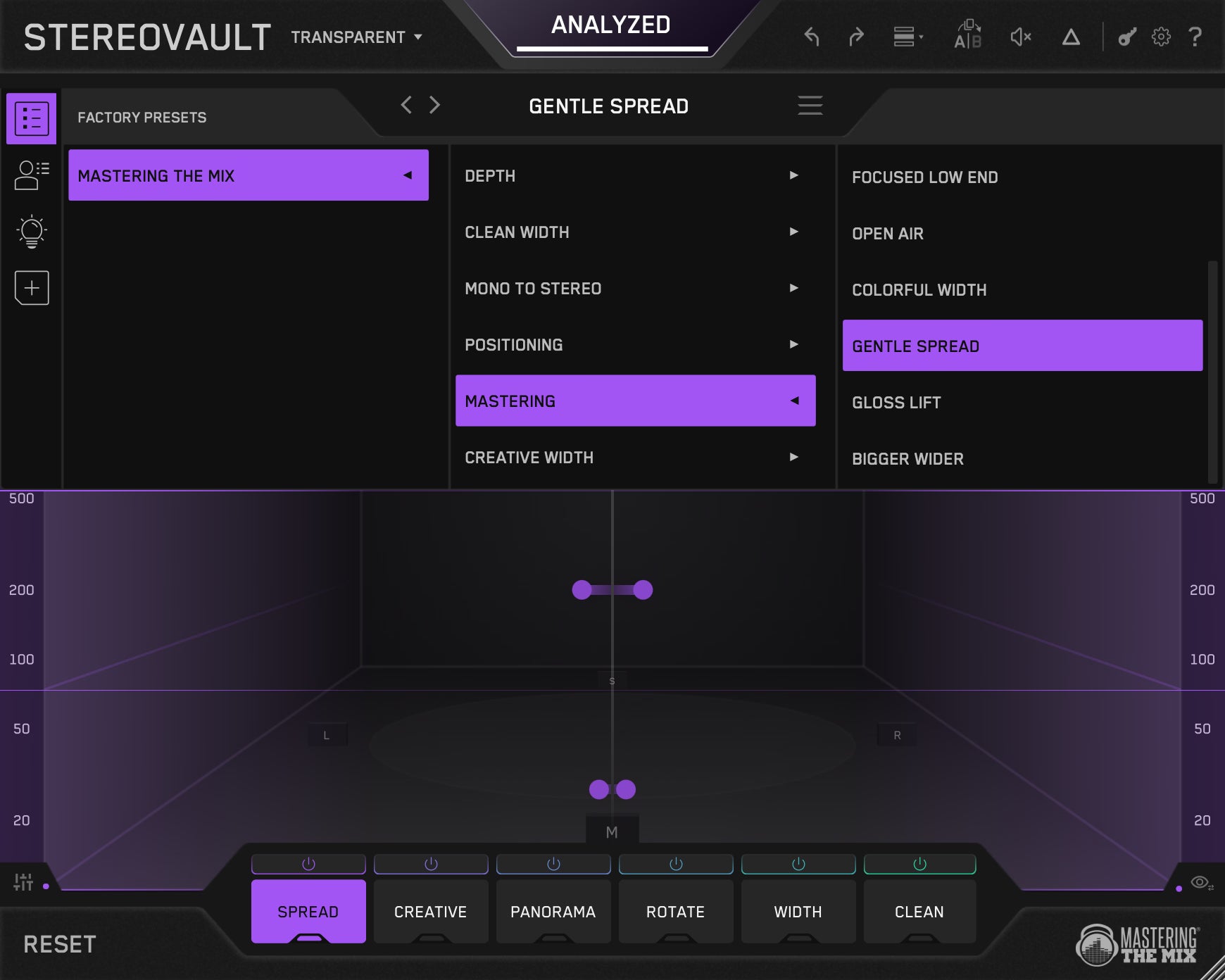The image size is (1225, 980).
Task: Switch to the WIDTH module tab
Action: point(798,911)
